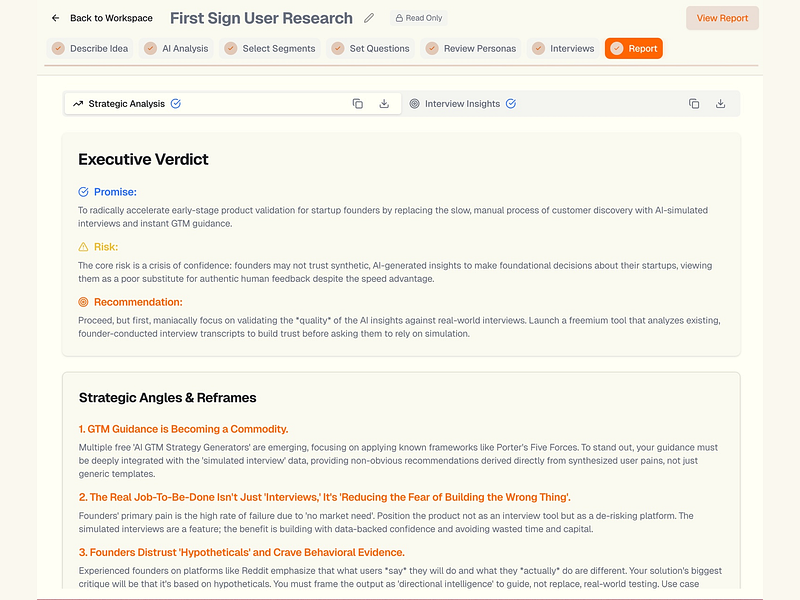Go to Select Segments step
Image resolution: width=800 pixels, height=600 pixels.
(270, 48)
